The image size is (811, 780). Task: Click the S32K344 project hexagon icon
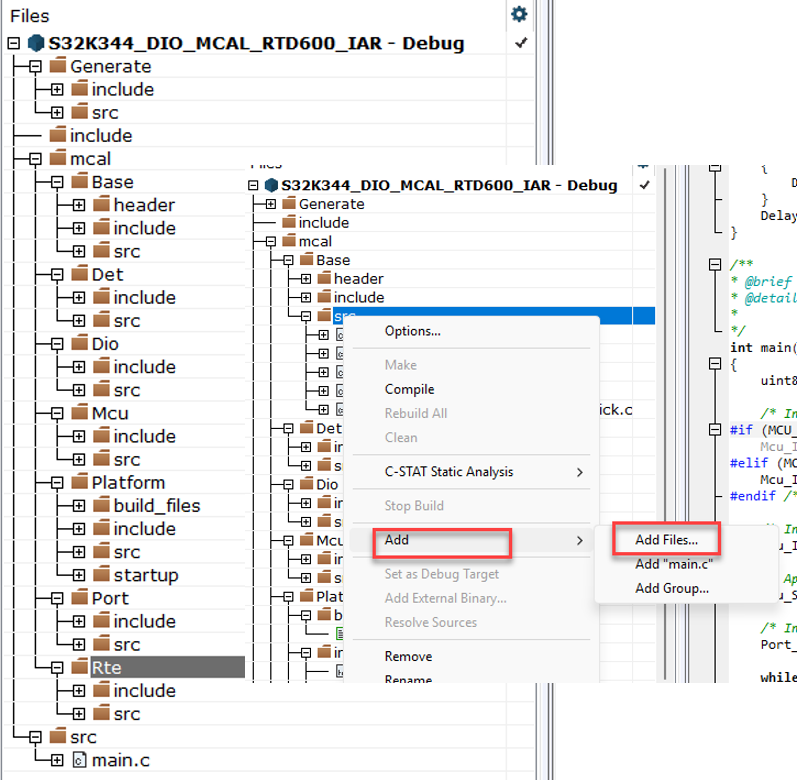coord(35,43)
